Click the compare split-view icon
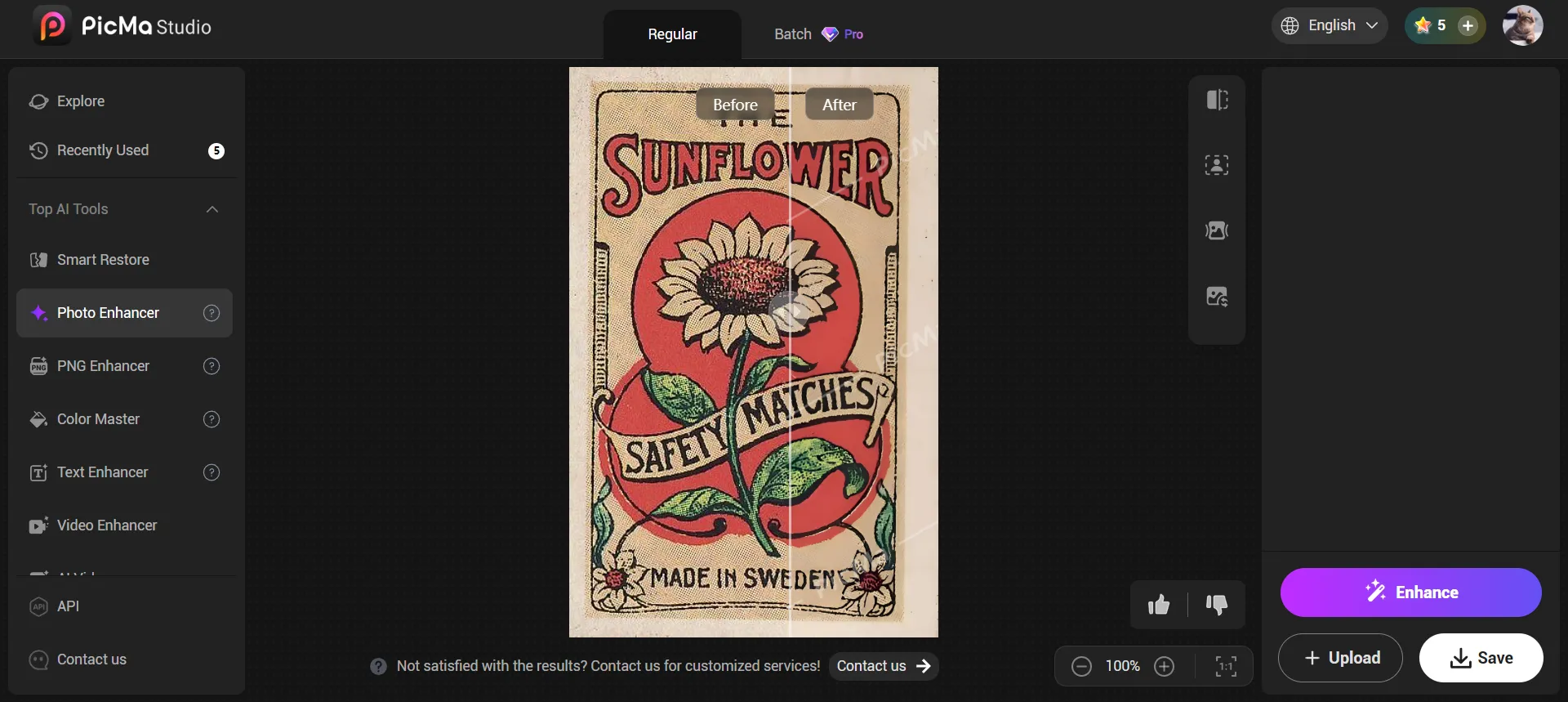The width and height of the screenshot is (1568, 702). click(1217, 100)
